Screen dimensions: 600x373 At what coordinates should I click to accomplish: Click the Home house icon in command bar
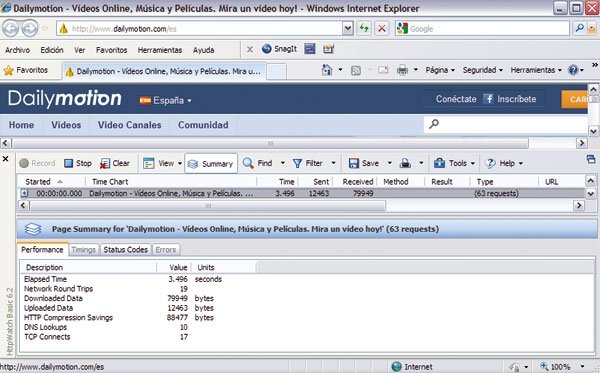(x=327, y=70)
